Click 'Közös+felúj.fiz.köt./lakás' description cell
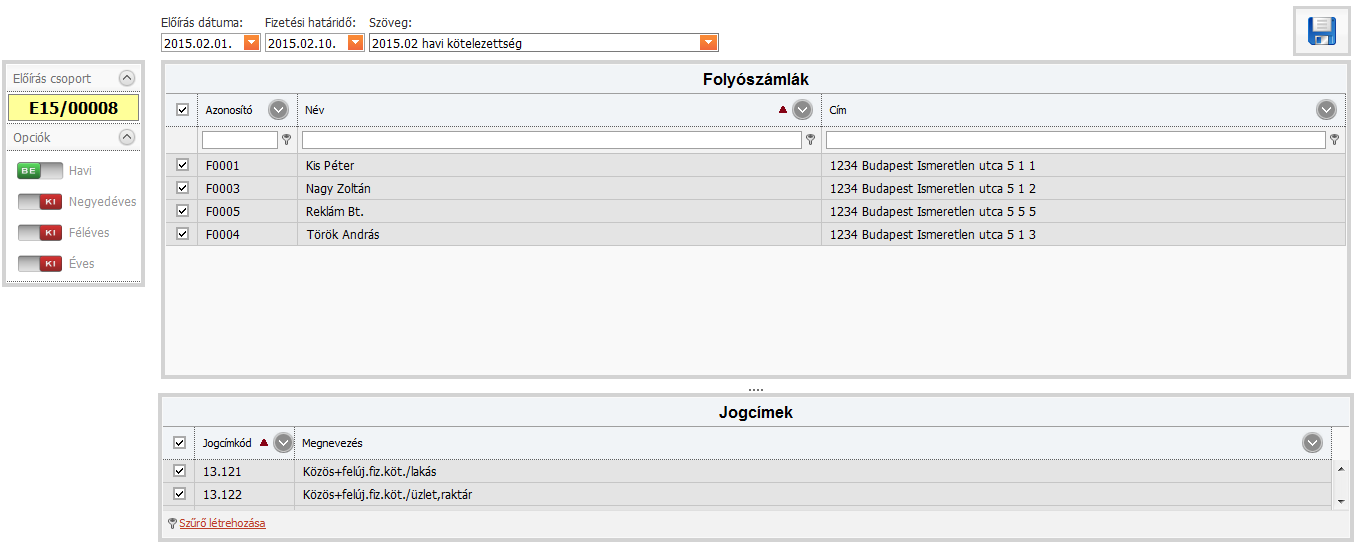The width and height of the screenshot is (1355, 544). 814,471
